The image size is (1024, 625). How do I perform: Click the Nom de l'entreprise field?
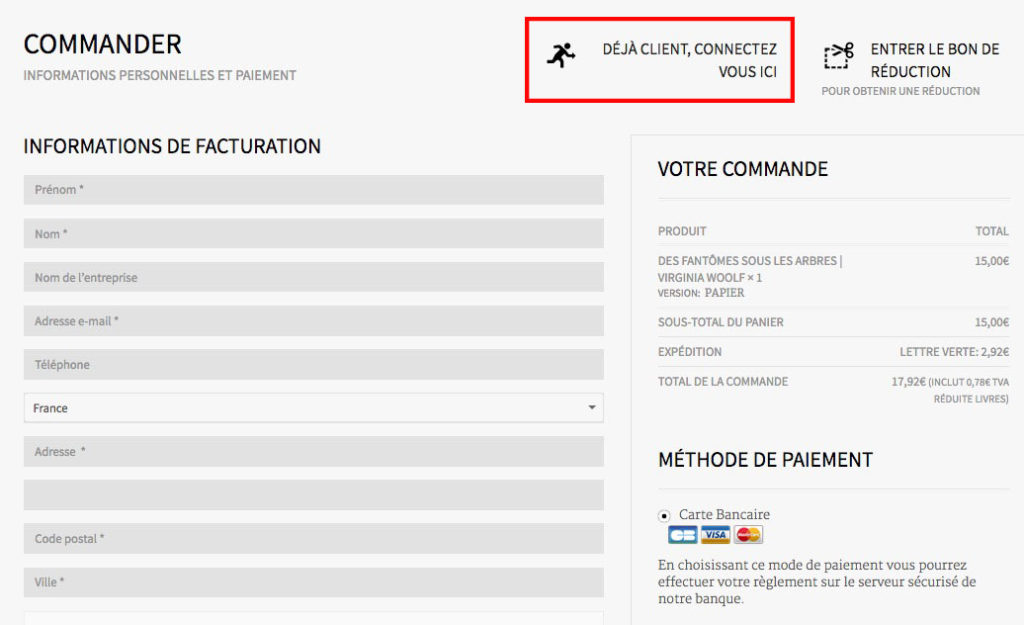313,277
